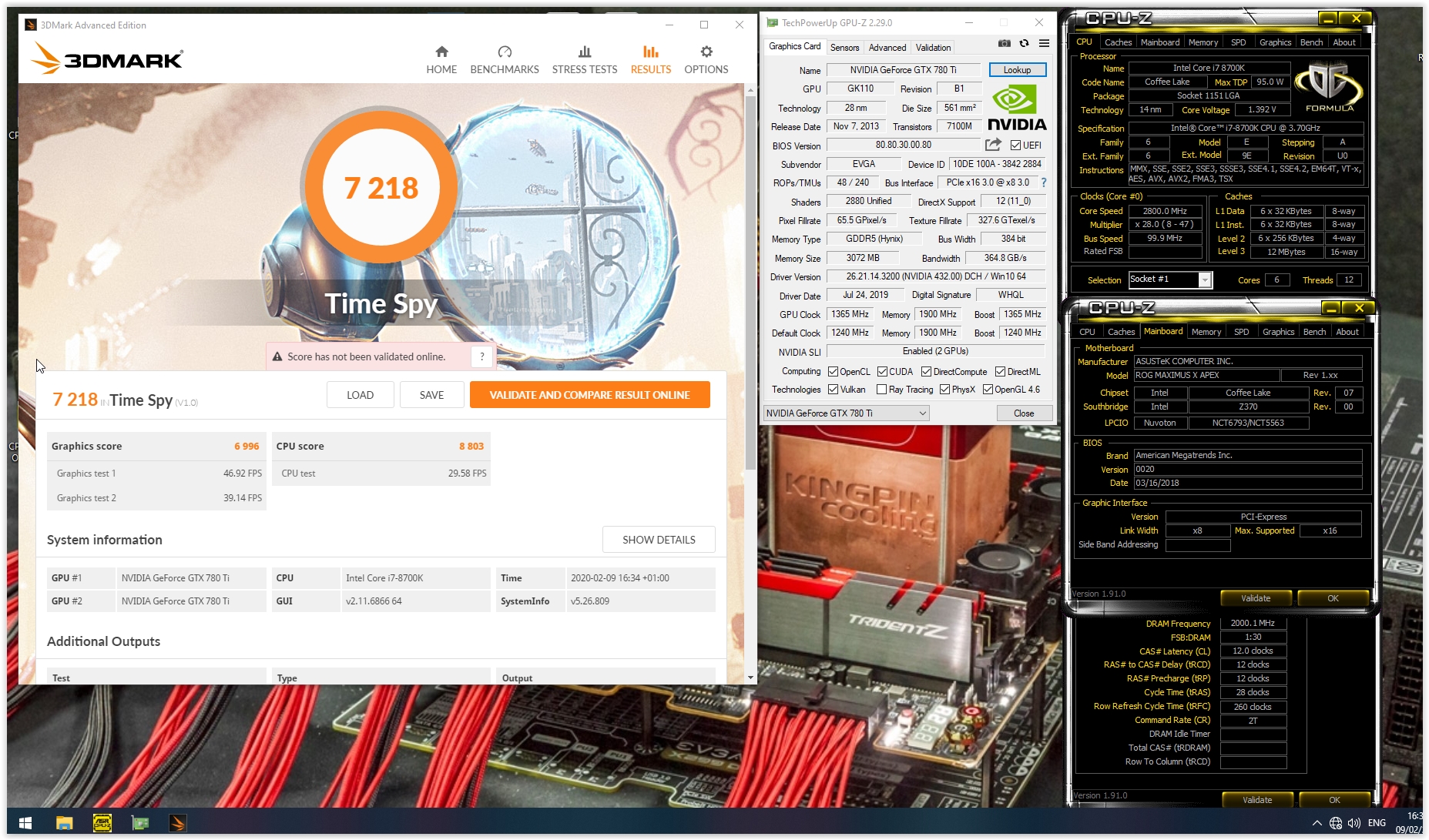Click CPU score value 8 803
Image resolution: width=1429 pixels, height=840 pixels.
point(471,447)
